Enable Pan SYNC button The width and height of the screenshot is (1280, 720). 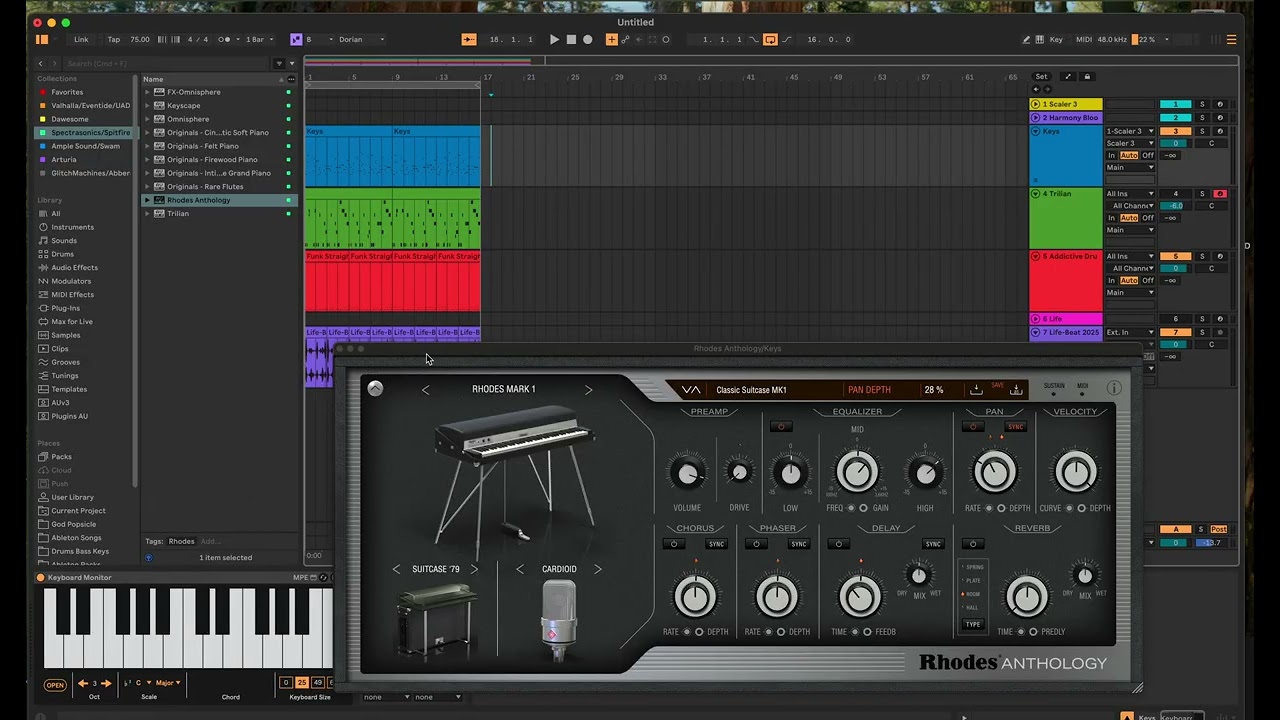coord(1016,427)
